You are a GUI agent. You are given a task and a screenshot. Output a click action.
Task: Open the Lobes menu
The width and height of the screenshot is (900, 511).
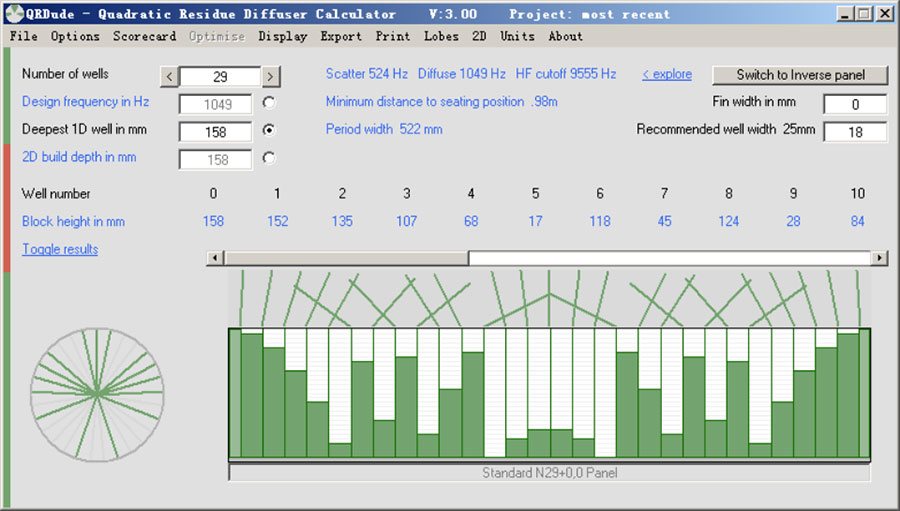click(x=441, y=36)
